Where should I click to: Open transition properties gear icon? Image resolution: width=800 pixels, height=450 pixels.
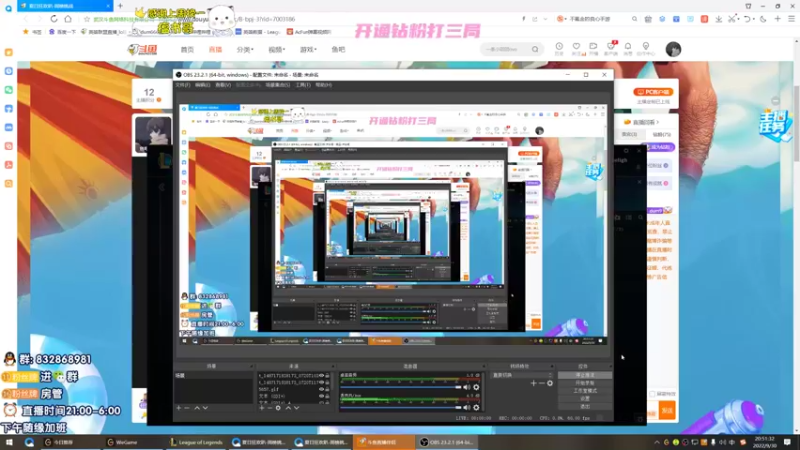click(549, 383)
